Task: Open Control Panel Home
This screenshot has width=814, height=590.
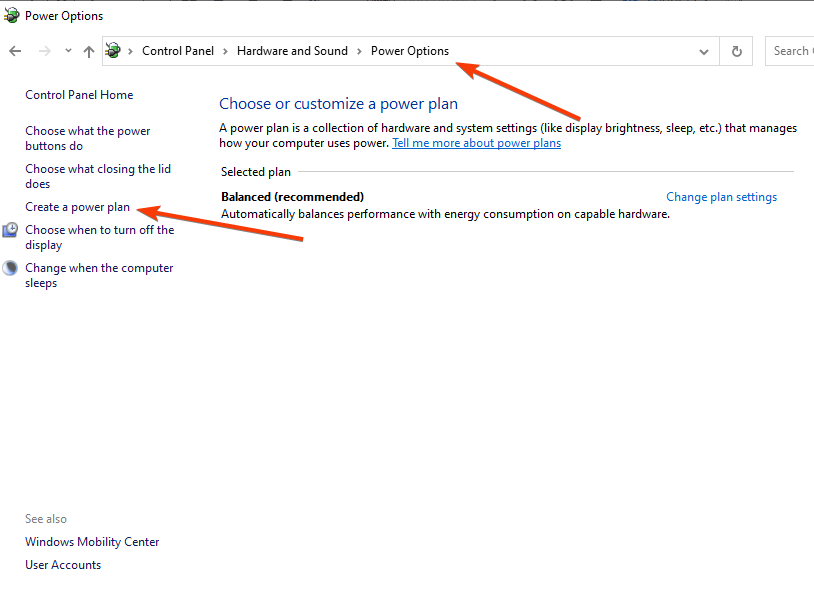Action: pos(79,95)
